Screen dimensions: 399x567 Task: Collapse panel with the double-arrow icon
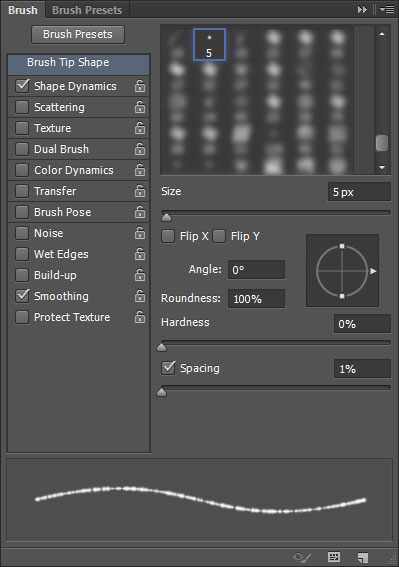pos(362,10)
